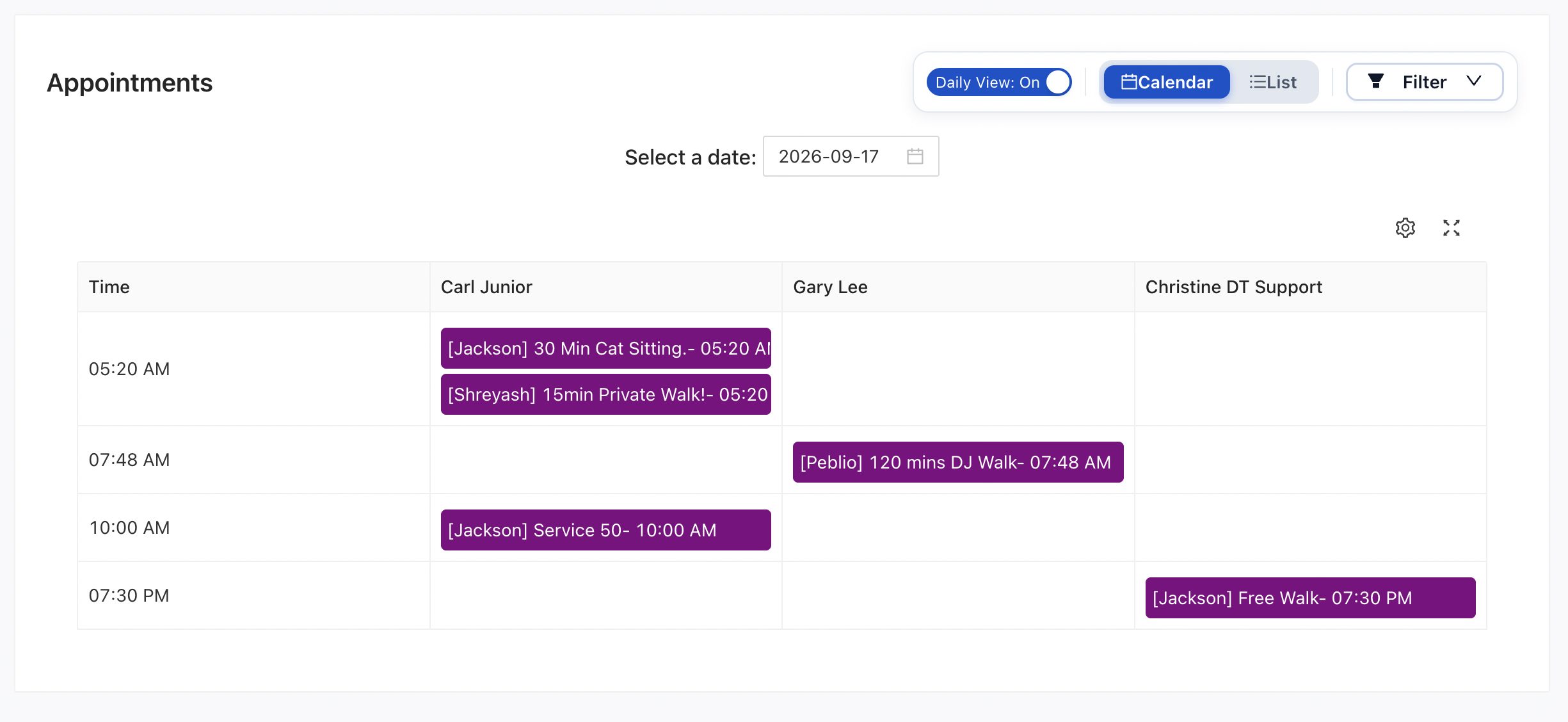Click Christine DT Support column header

tap(1310, 287)
